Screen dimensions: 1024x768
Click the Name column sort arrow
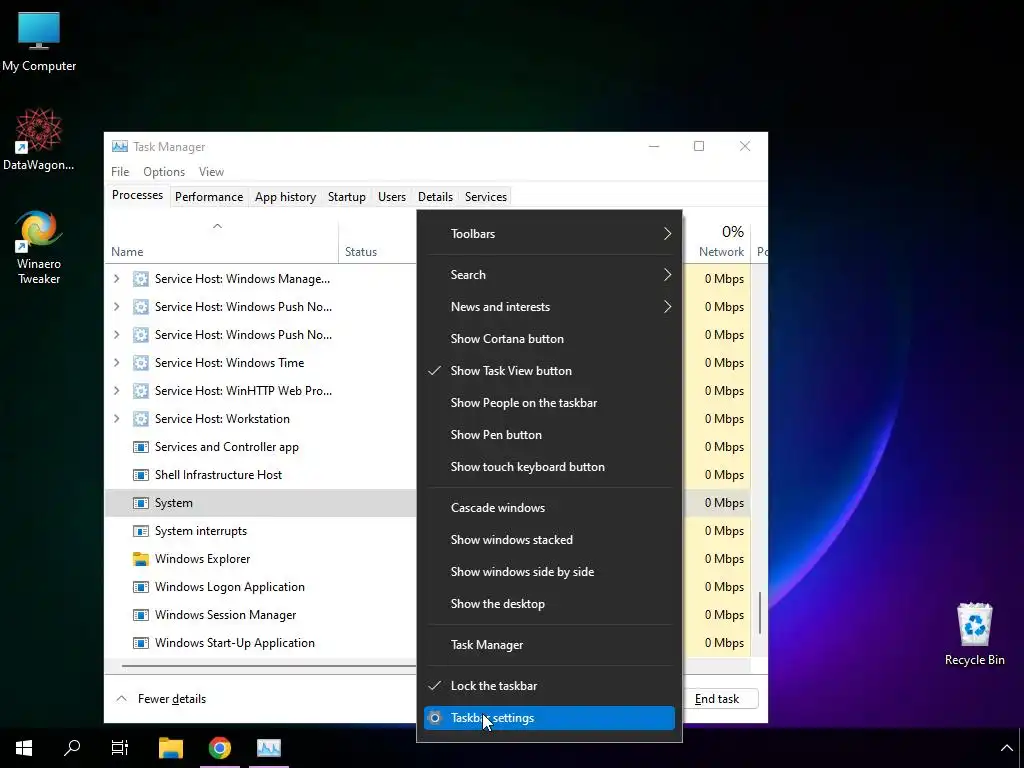coord(217,226)
